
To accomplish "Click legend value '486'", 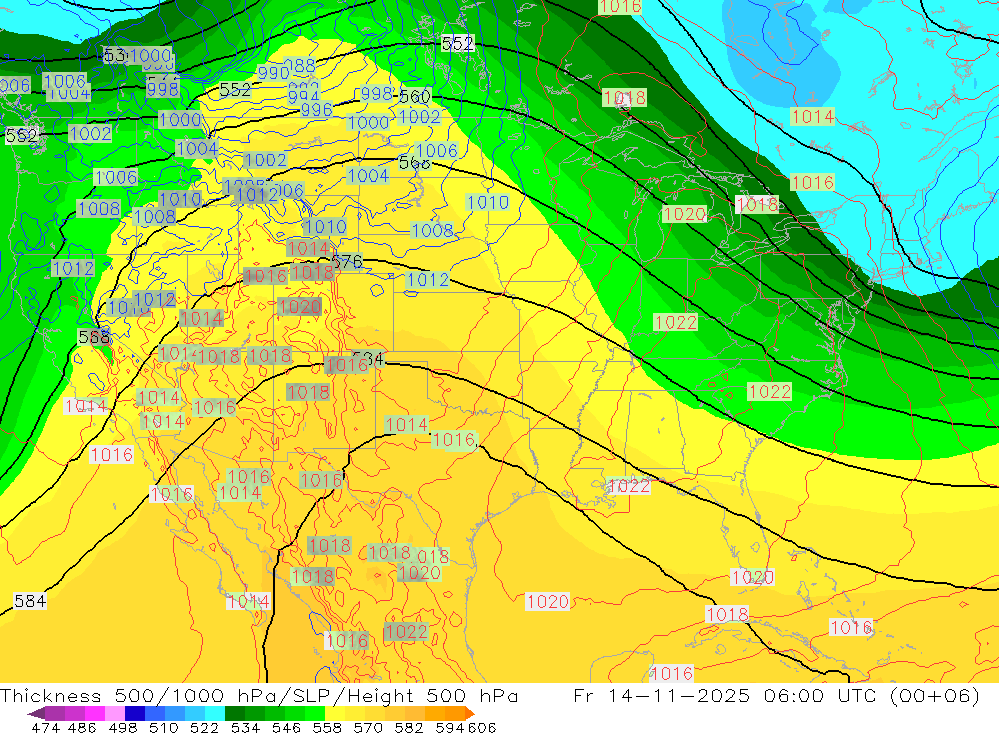I will click(x=82, y=727).
